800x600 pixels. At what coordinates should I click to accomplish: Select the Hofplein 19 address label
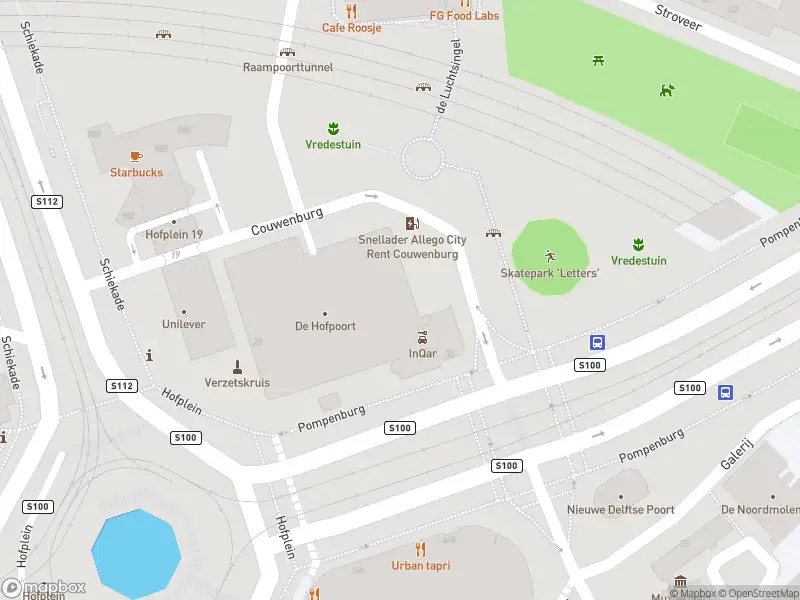174,235
